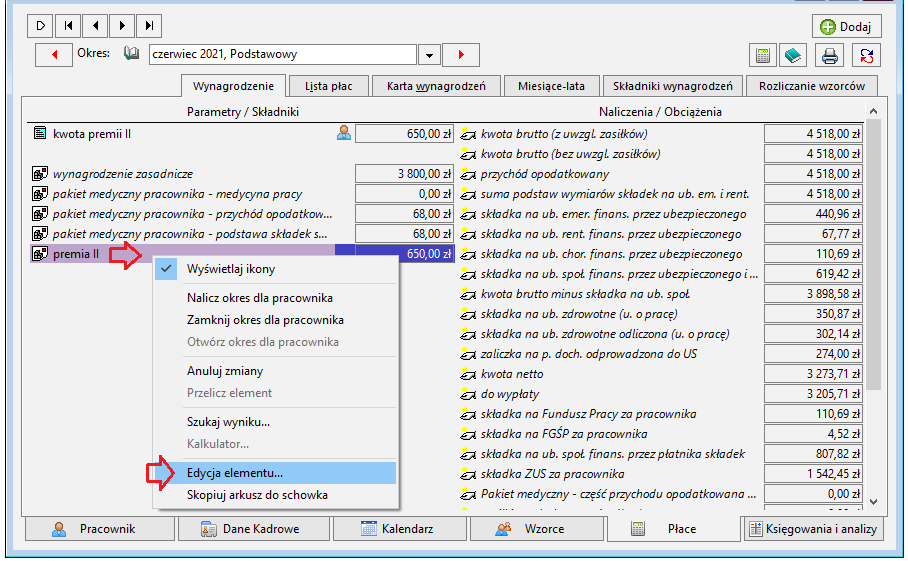Click the vertical scrollbar thumb
This screenshot has height=561, width=908.
click(x=873, y=255)
